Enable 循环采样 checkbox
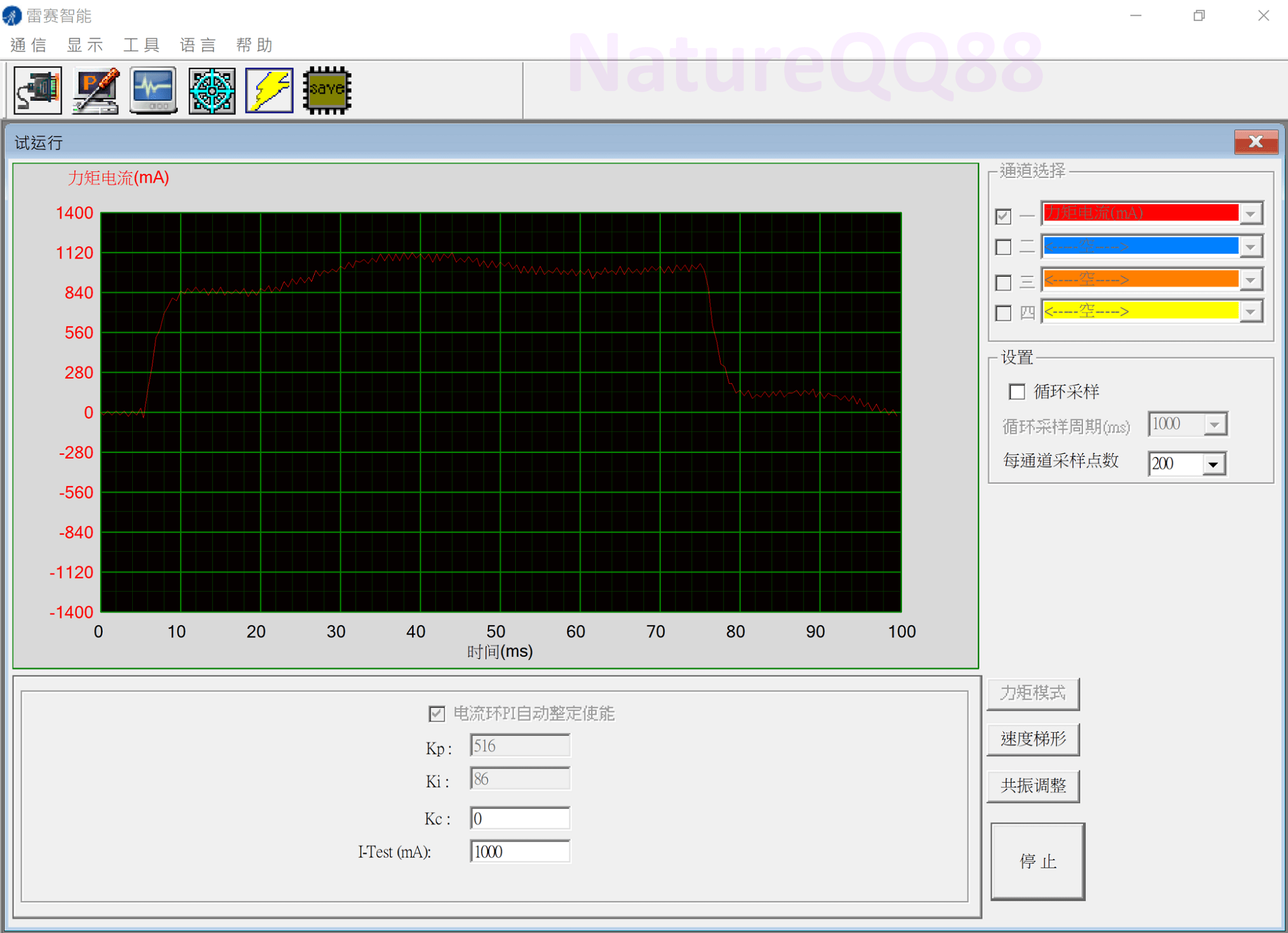 [x=1017, y=392]
